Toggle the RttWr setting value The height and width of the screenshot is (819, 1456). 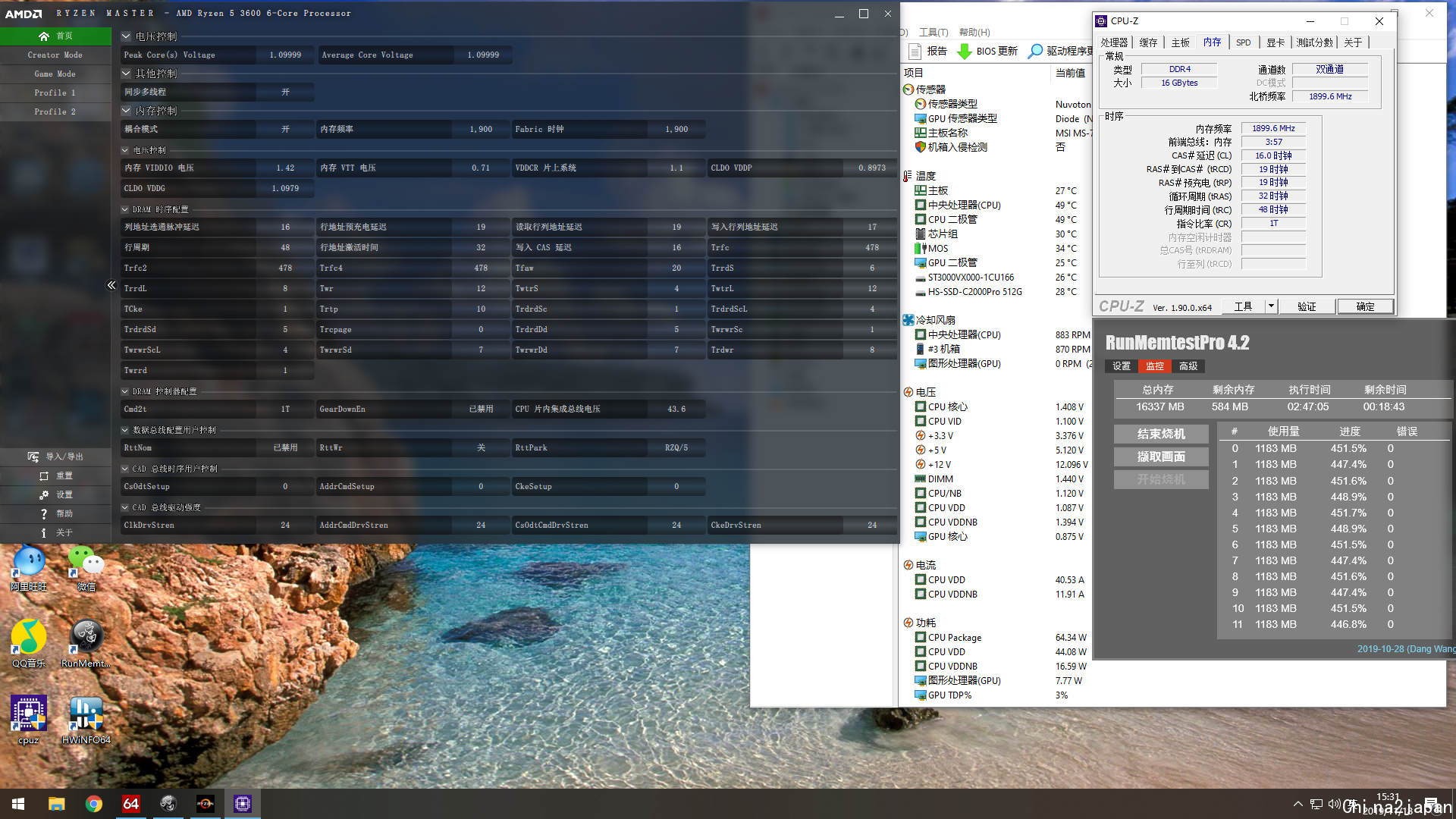[x=481, y=447]
